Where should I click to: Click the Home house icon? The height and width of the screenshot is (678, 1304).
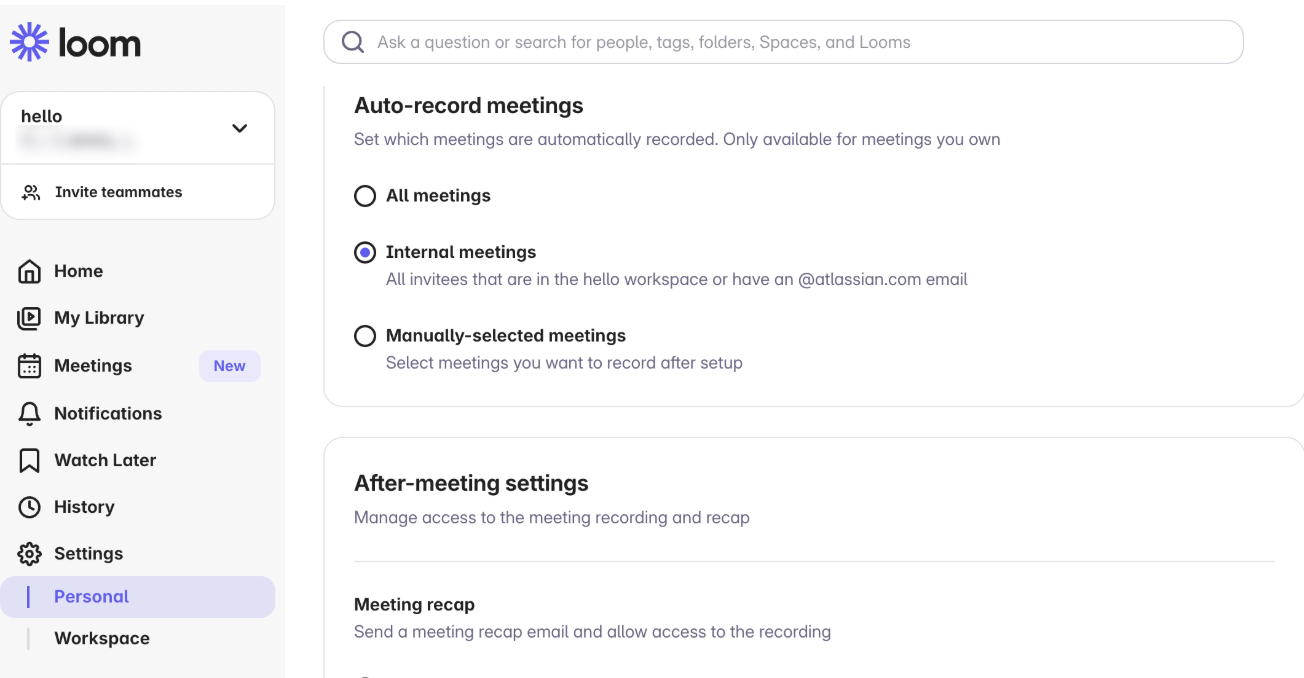pos(30,271)
